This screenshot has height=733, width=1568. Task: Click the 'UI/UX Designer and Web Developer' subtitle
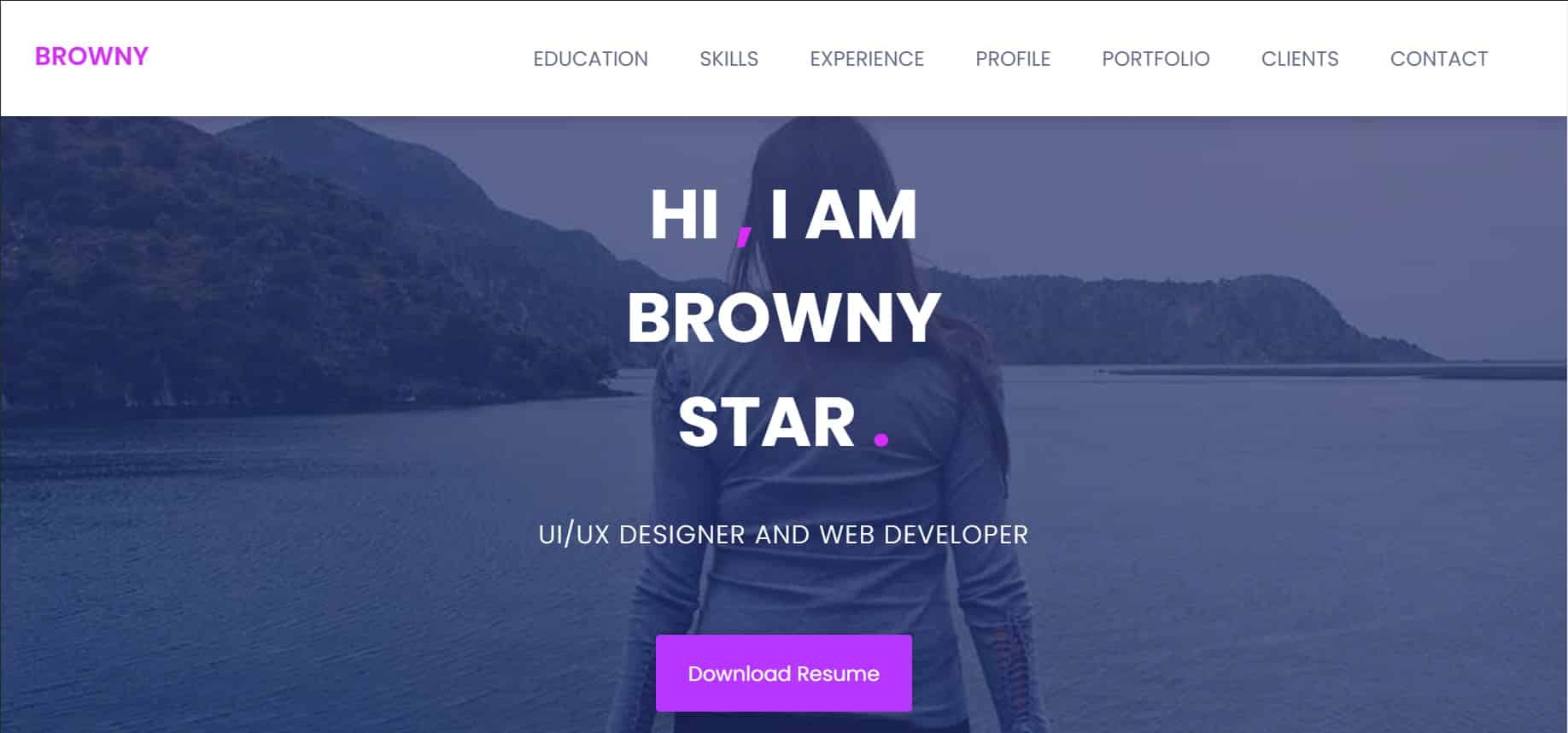783,535
